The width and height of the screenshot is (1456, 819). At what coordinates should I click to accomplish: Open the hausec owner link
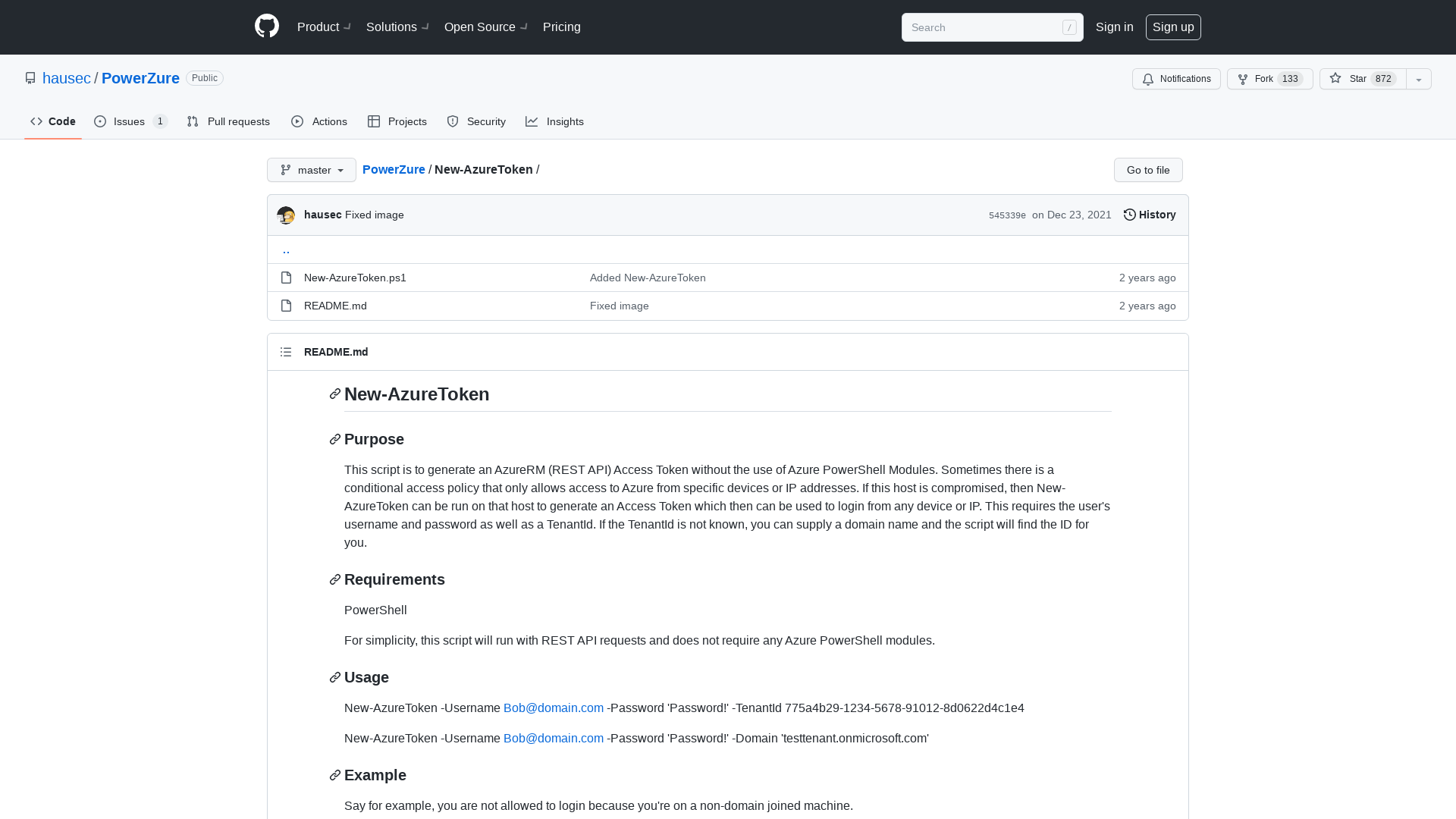[x=67, y=78]
